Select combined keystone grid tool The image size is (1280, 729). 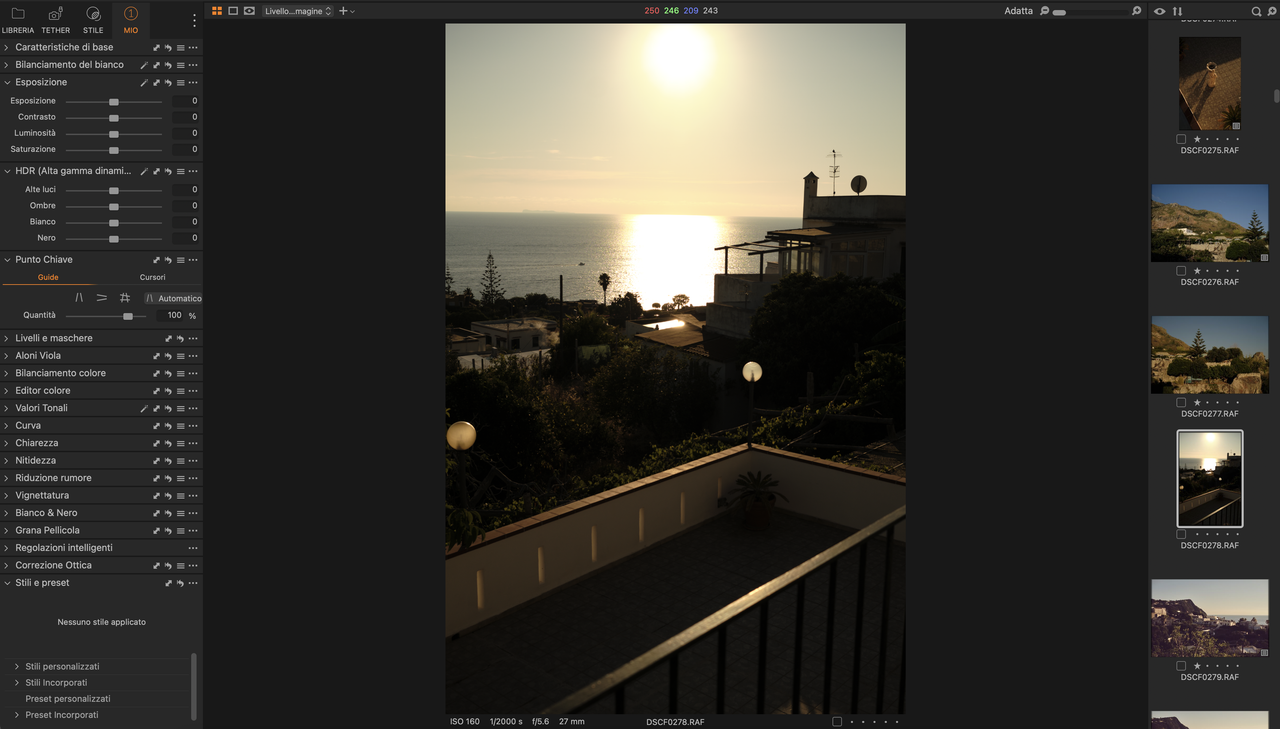click(125, 298)
